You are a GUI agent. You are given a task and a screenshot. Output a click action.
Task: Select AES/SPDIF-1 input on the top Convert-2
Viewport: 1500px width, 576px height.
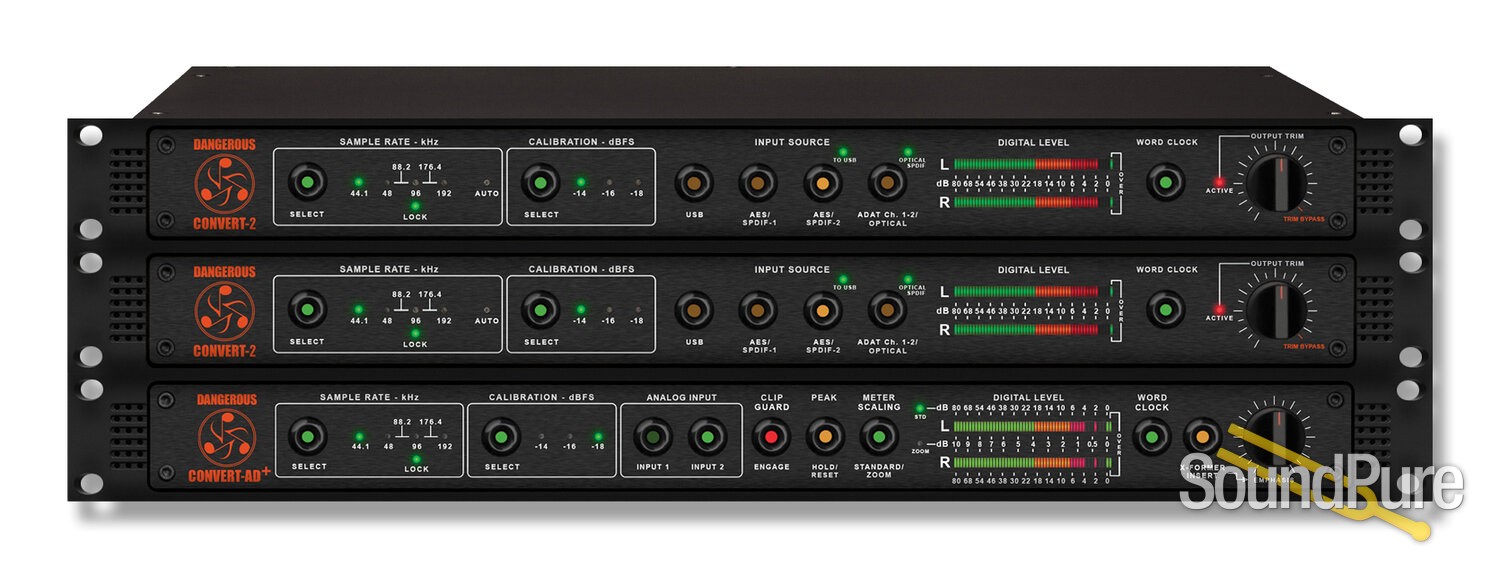[x=757, y=184]
